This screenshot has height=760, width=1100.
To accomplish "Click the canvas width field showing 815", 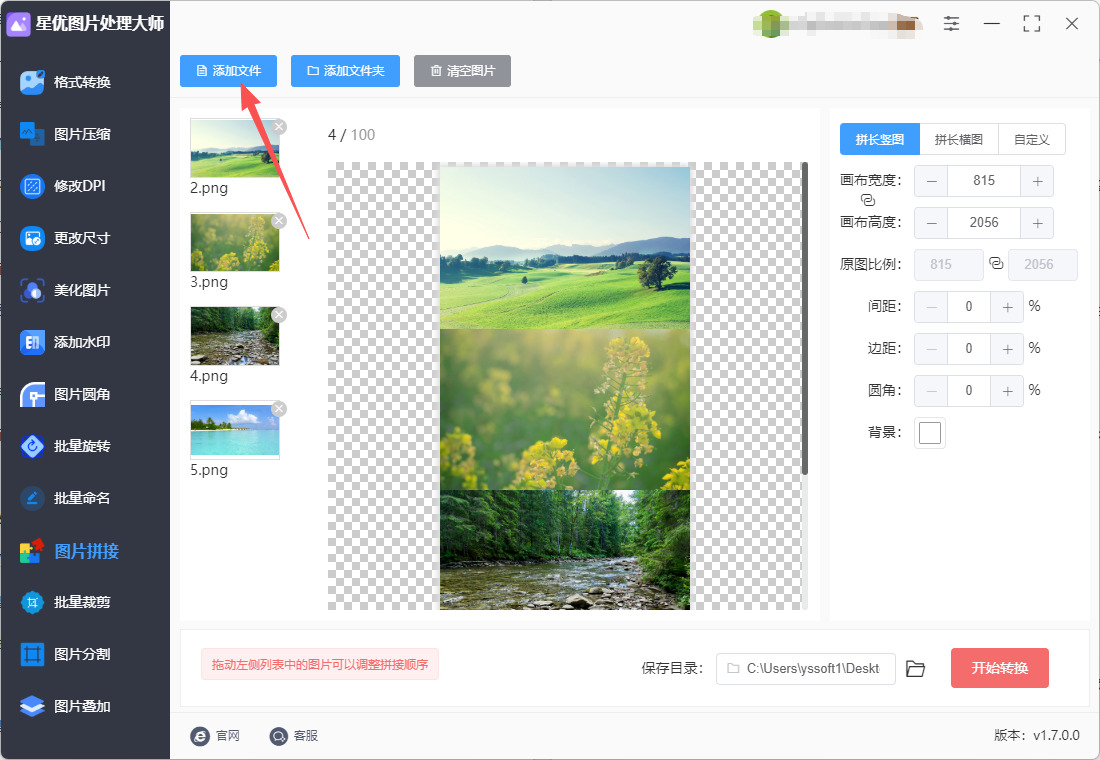I will pyautogui.click(x=984, y=181).
